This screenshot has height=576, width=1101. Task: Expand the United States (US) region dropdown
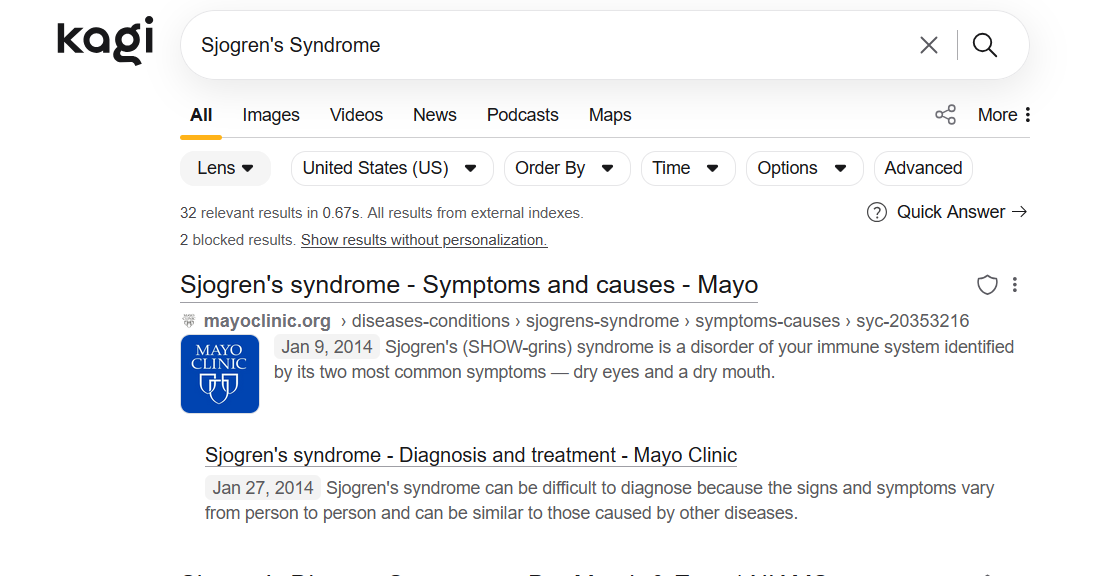point(391,168)
